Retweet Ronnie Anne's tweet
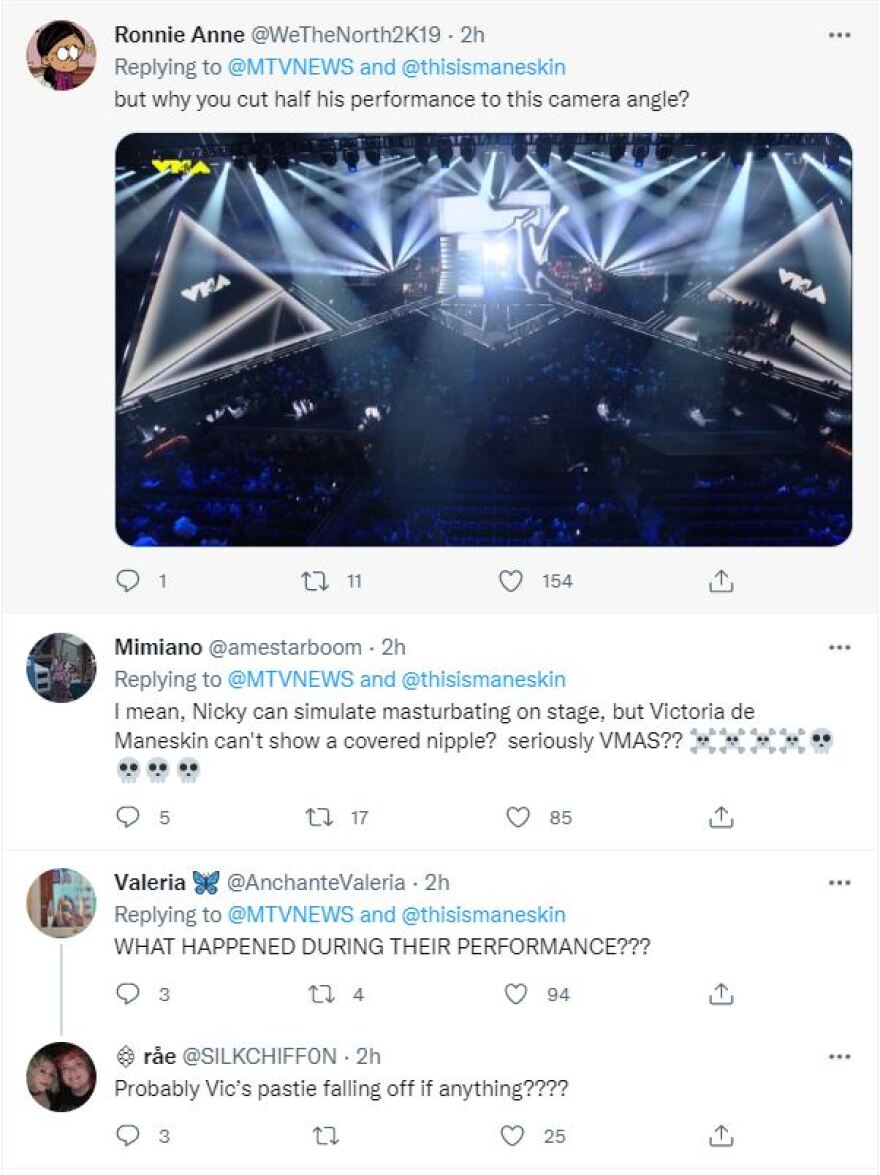Viewport: 880px width, 1175px height. [x=317, y=580]
